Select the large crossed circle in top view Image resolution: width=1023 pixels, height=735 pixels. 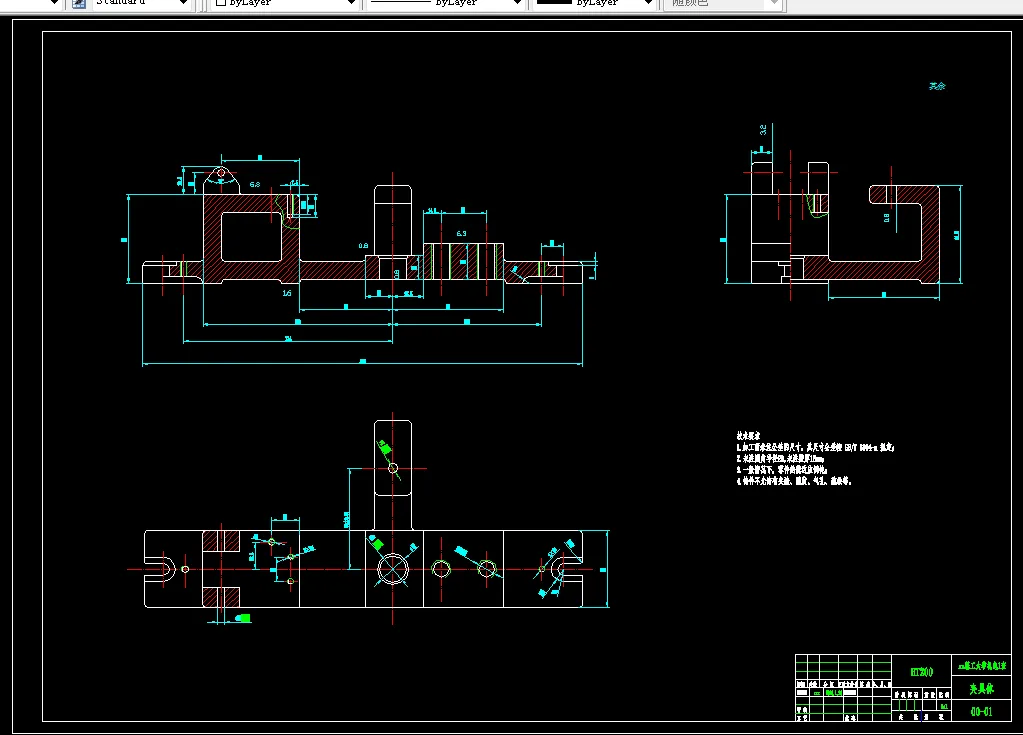click(393, 569)
